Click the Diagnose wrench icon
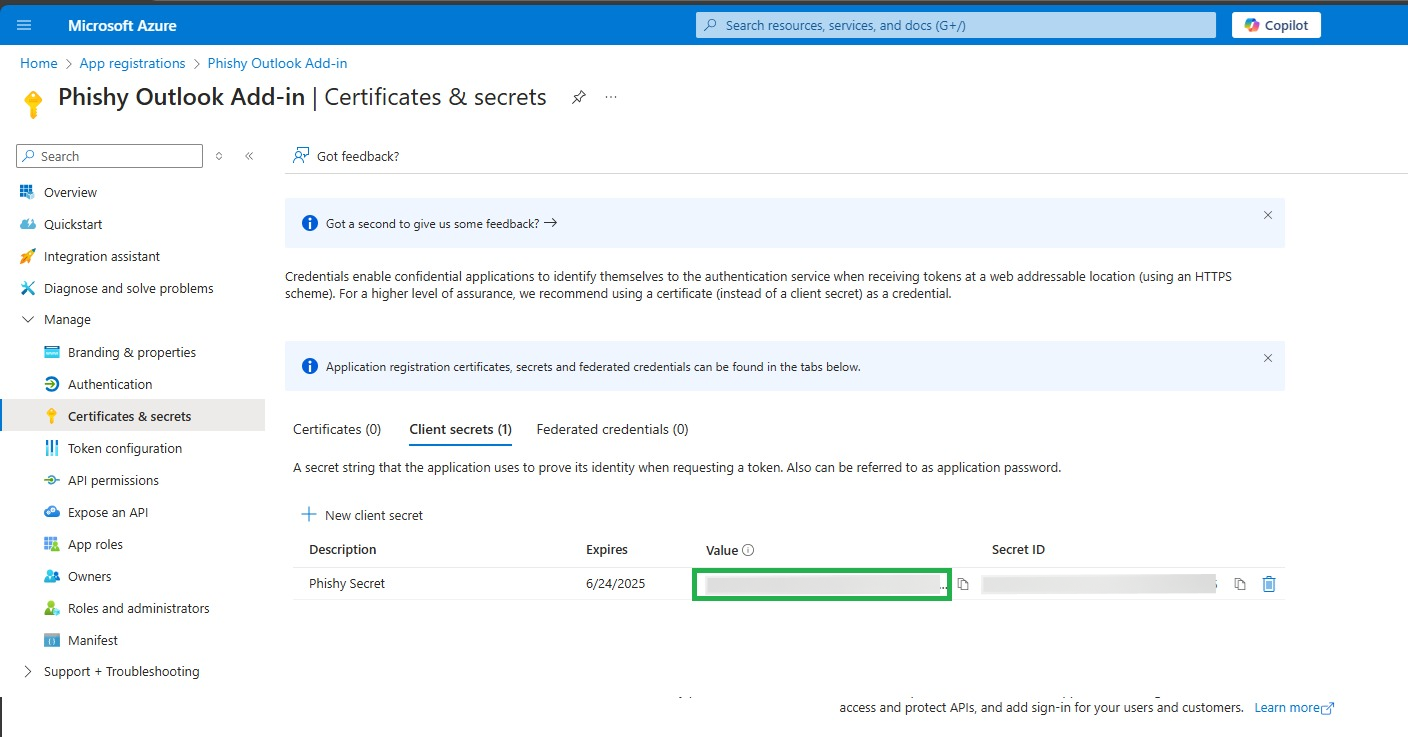The height and width of the screenshot is (737, 1408). [x=27, y=288]
